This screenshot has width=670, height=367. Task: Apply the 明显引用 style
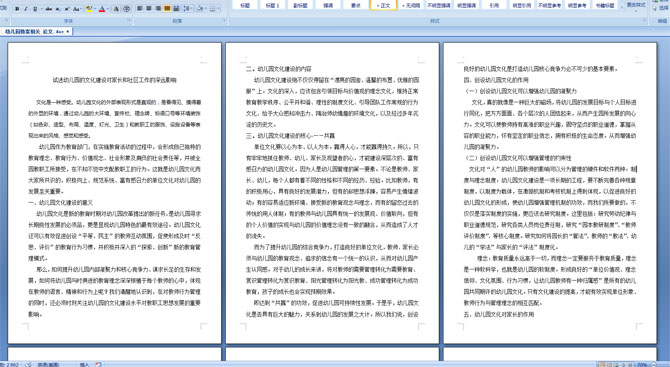tap(522, 5)
